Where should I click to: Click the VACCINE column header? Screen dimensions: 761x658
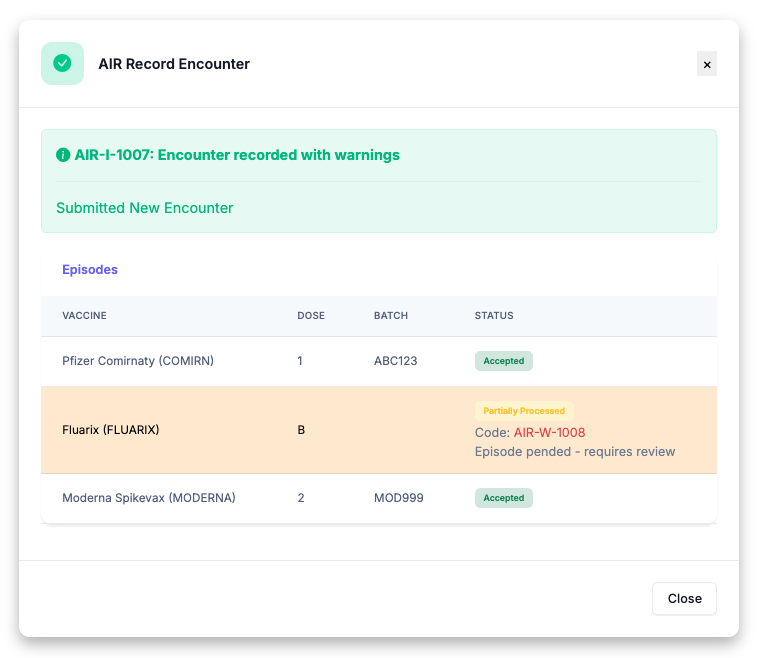point(84,315)
